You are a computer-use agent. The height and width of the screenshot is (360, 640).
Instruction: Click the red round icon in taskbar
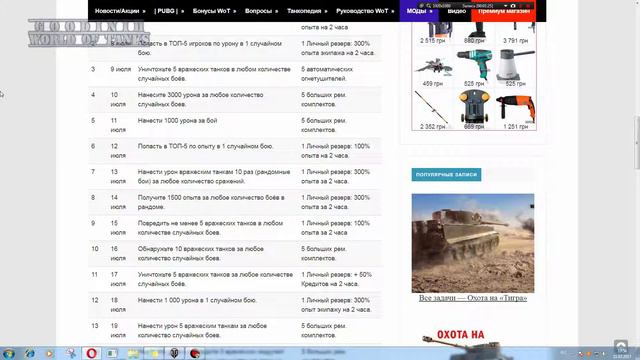click(195, 353)
